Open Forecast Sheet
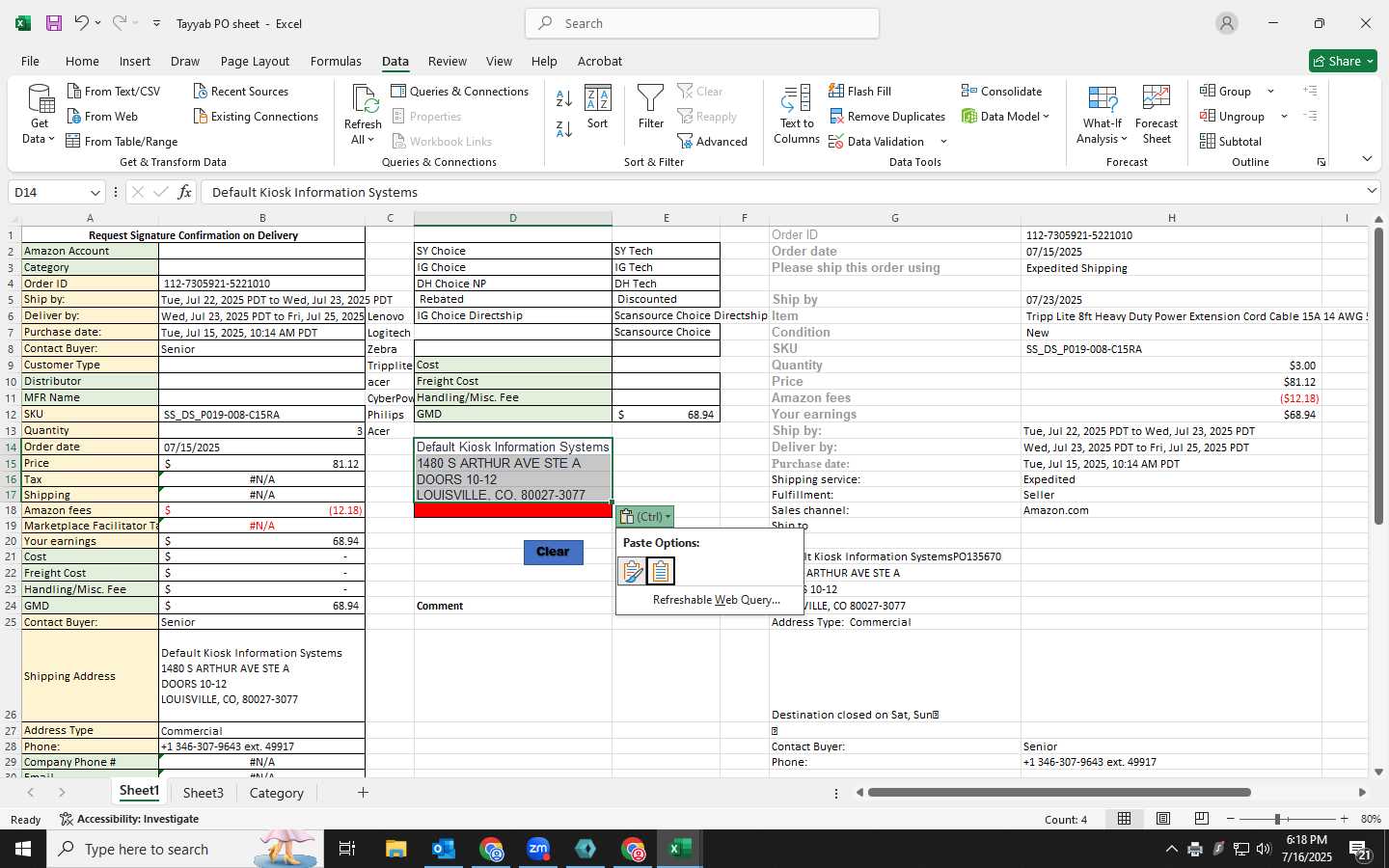 click(1157, 115)
